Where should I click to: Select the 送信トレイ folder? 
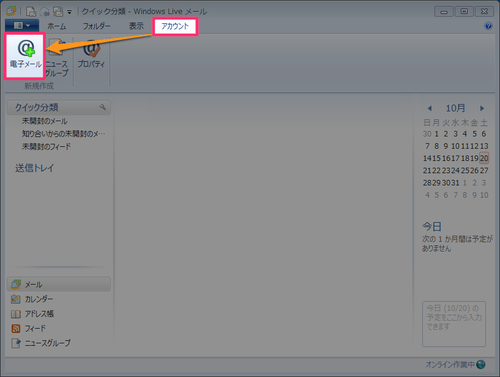34,168
